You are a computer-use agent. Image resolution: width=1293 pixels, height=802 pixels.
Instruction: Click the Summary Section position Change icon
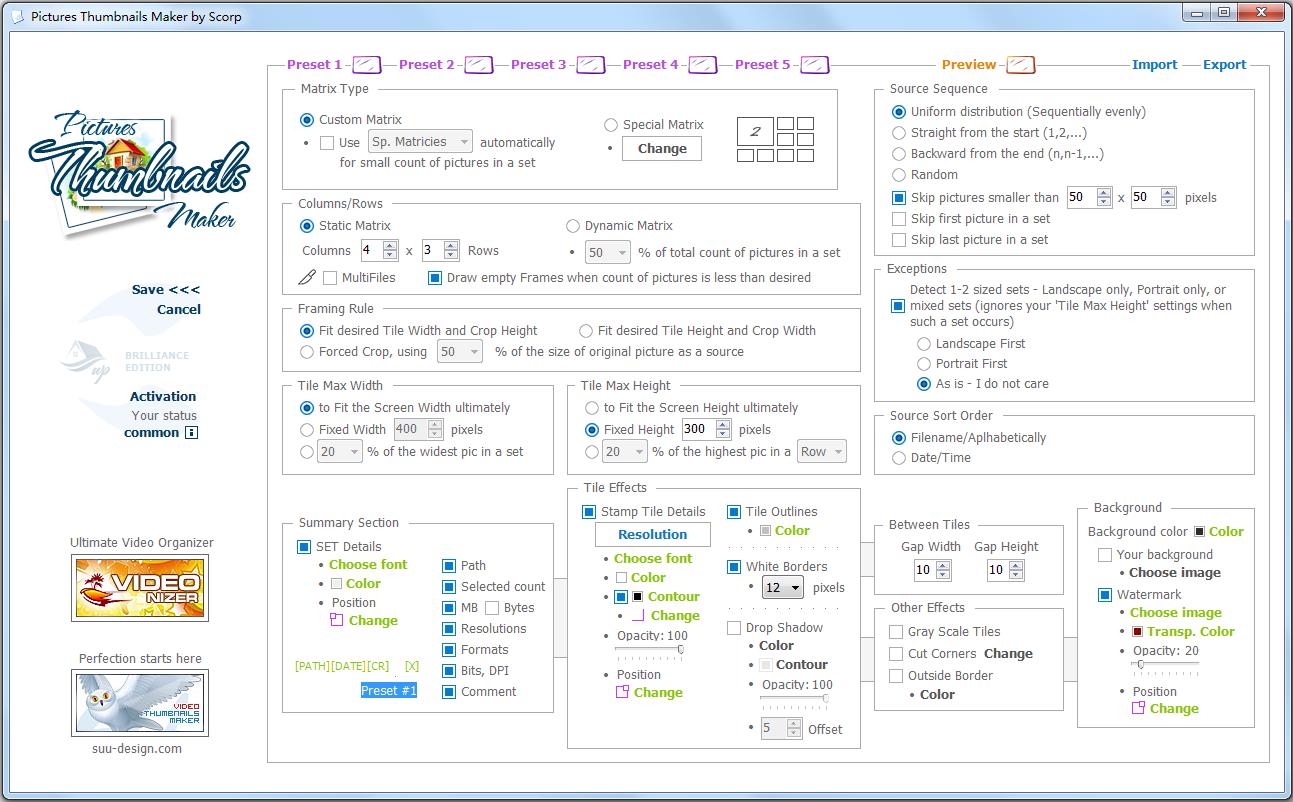[337, 621]
